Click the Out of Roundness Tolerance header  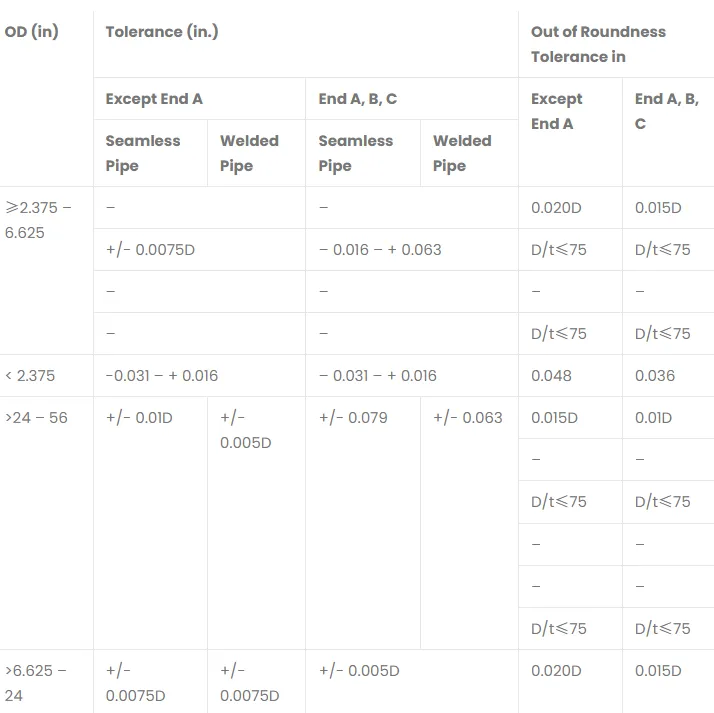click(598, 44)
